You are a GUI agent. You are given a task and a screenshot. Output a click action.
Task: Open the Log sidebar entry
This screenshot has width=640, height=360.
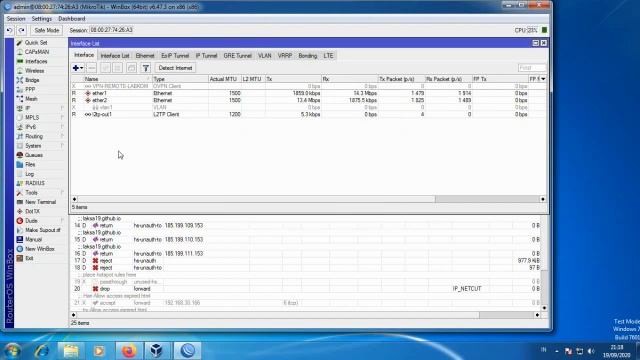(x=29, y=174)
